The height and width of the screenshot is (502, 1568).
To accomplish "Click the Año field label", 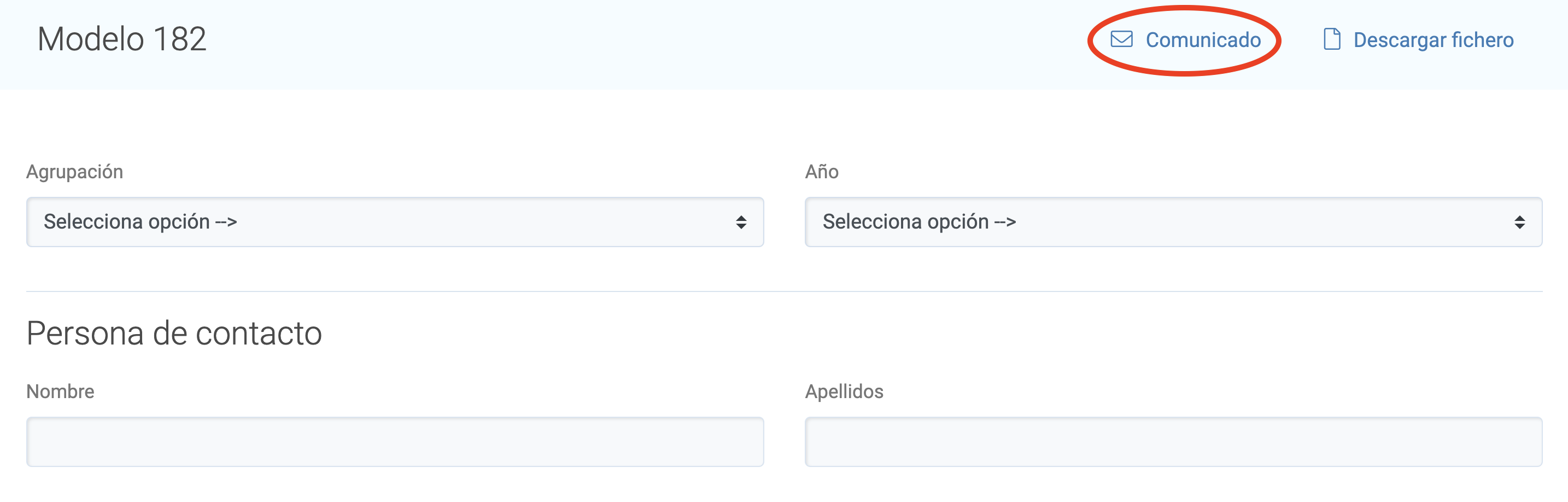I will pos(821,172).
